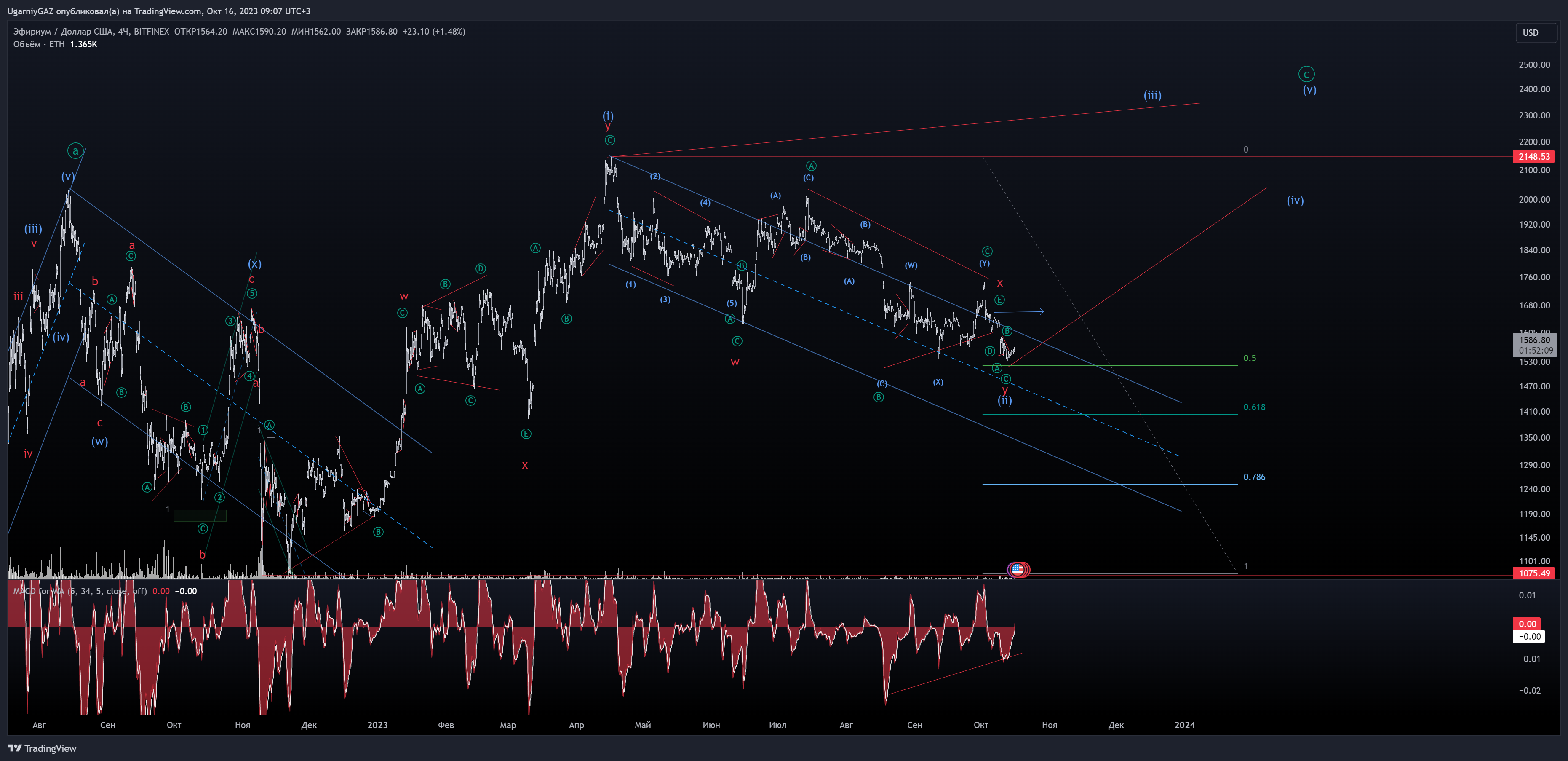Click the ЗАКР1586.80 close value
1568x761 pixels.
click(371, 32)
